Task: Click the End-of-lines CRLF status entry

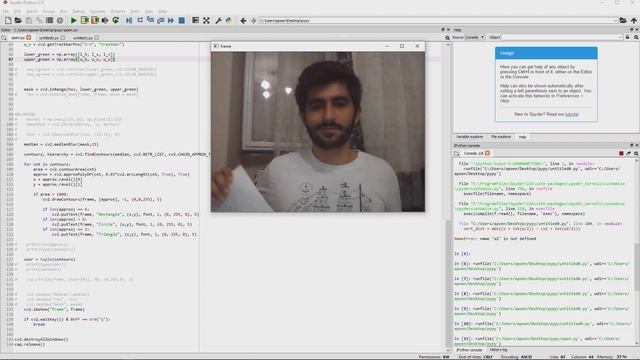Action: point(476,357)
